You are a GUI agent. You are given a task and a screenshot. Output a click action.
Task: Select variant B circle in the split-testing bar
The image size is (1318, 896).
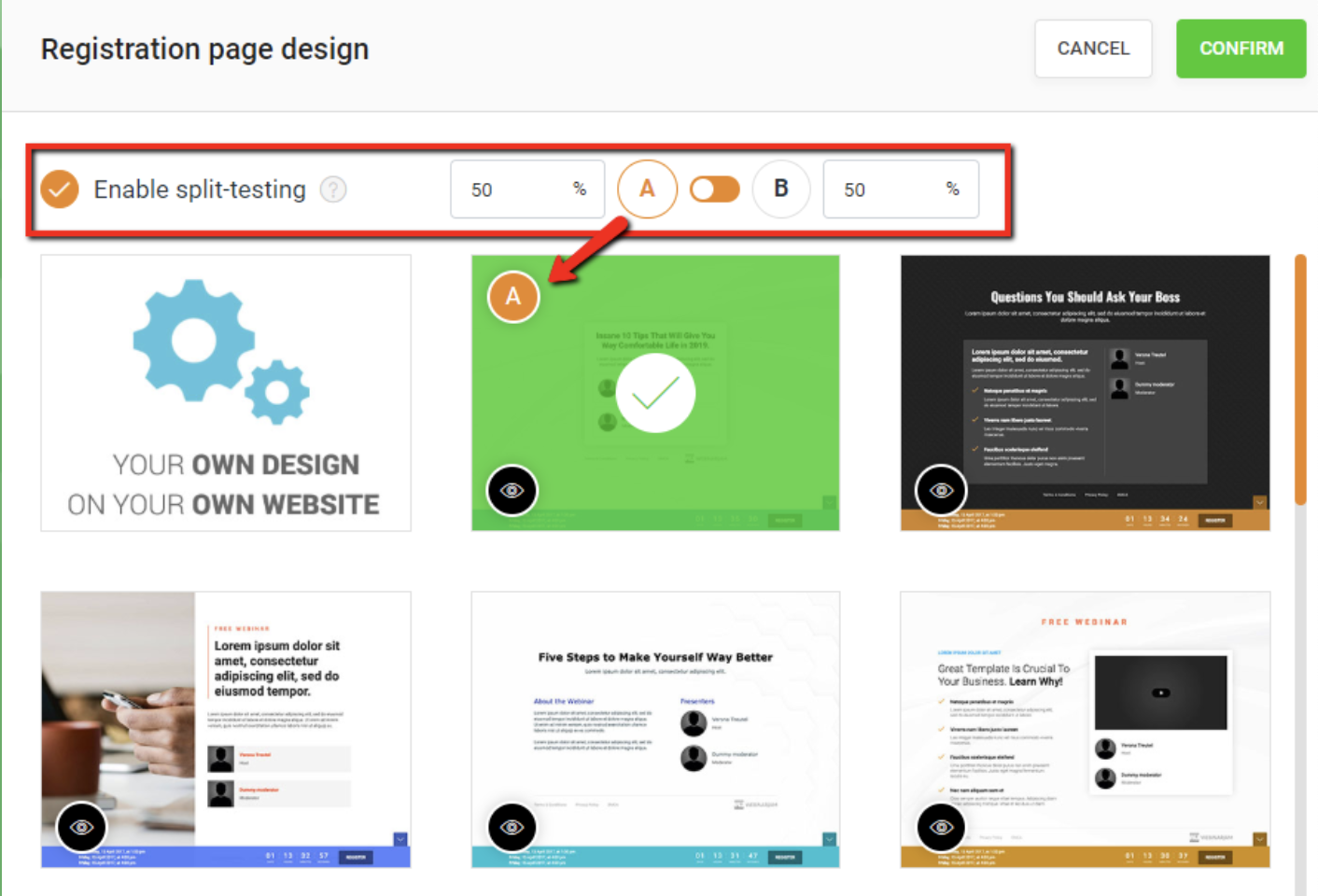(x=781, y=189)
